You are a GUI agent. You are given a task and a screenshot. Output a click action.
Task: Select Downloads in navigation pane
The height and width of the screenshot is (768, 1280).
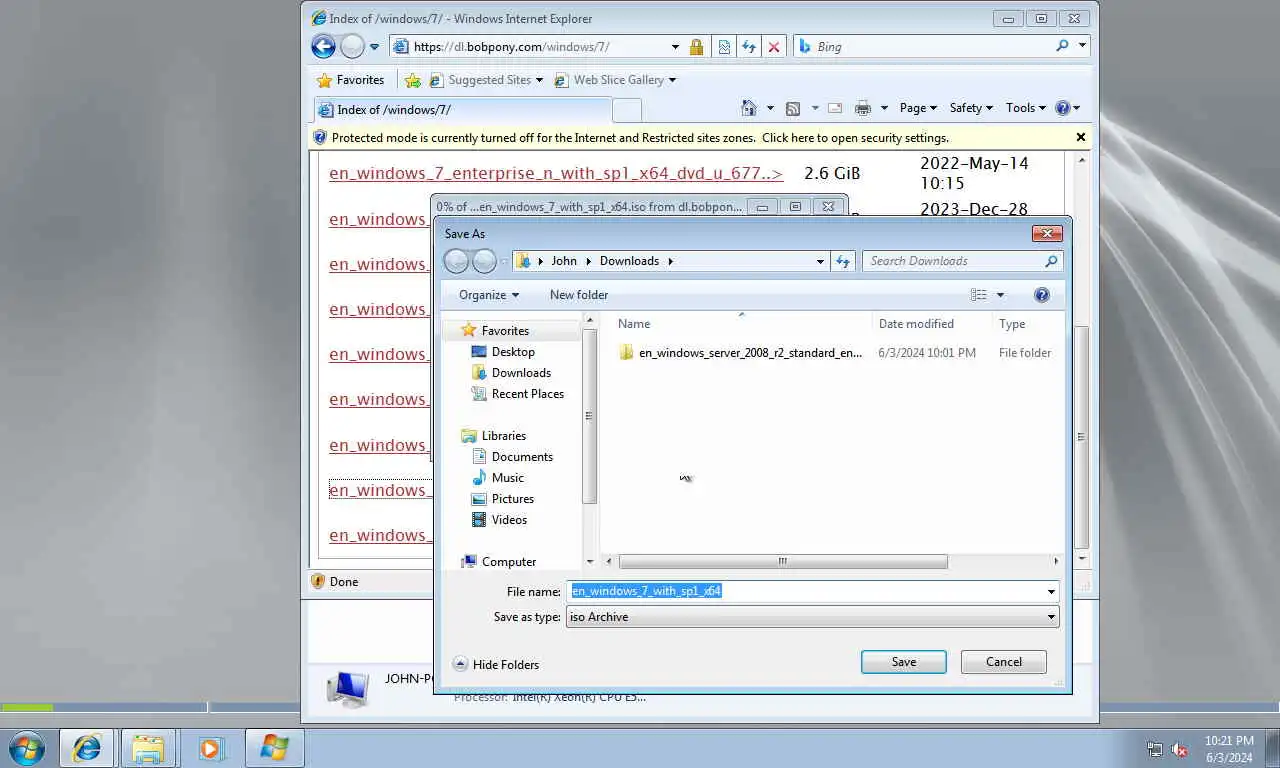(521, 373)
